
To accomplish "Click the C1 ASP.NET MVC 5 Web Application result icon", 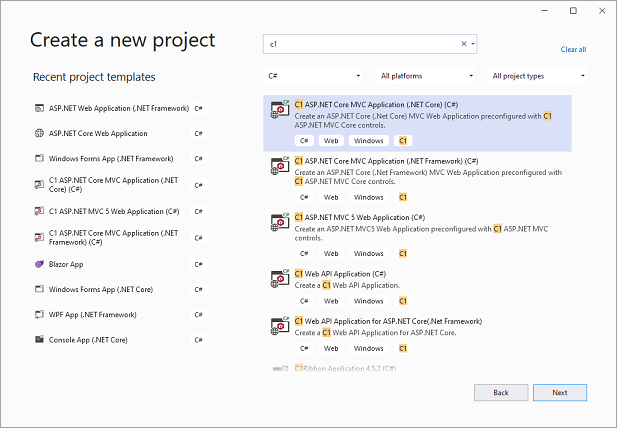I will point(280,223).
